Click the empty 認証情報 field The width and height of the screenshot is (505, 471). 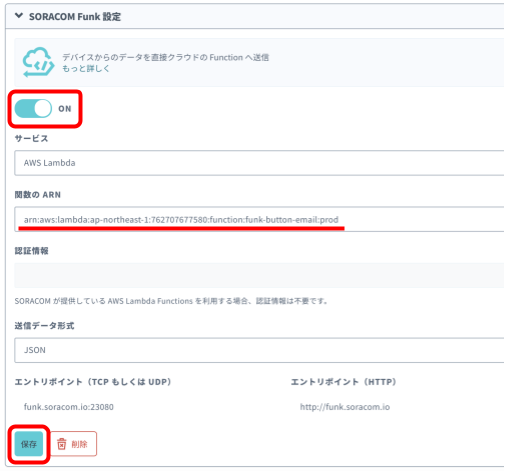coord(259,275)
